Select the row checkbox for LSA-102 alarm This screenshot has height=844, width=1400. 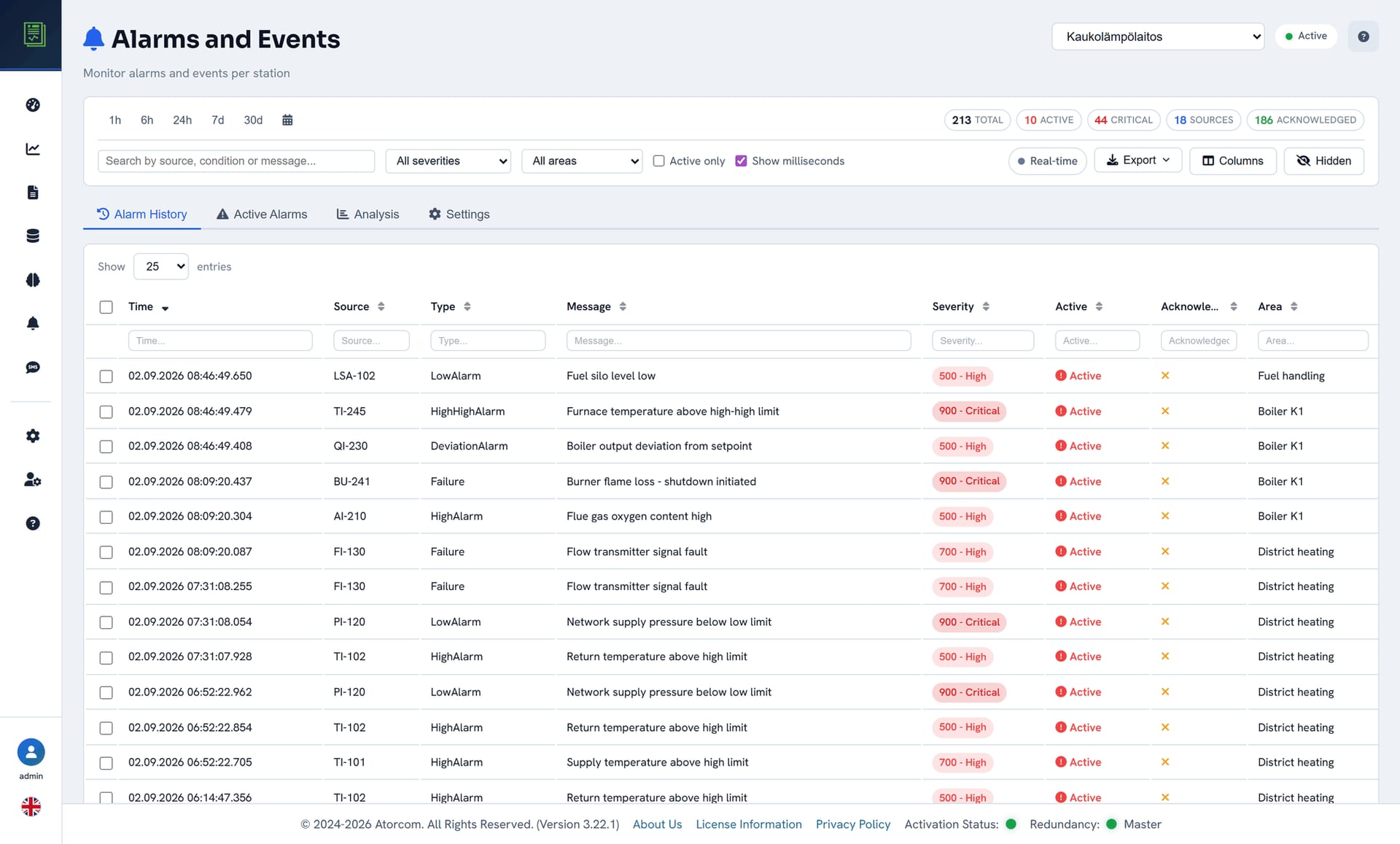pyautogui.click(x=106, y=376)
